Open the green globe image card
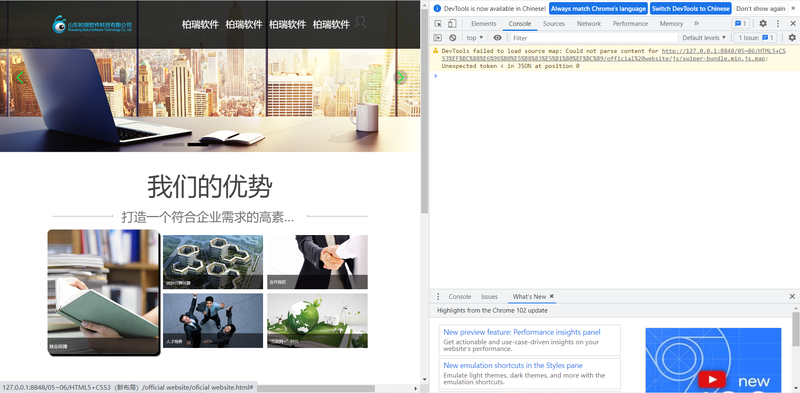Image resolution: width=800 pixels, height=393 pixels. (317, 321)
